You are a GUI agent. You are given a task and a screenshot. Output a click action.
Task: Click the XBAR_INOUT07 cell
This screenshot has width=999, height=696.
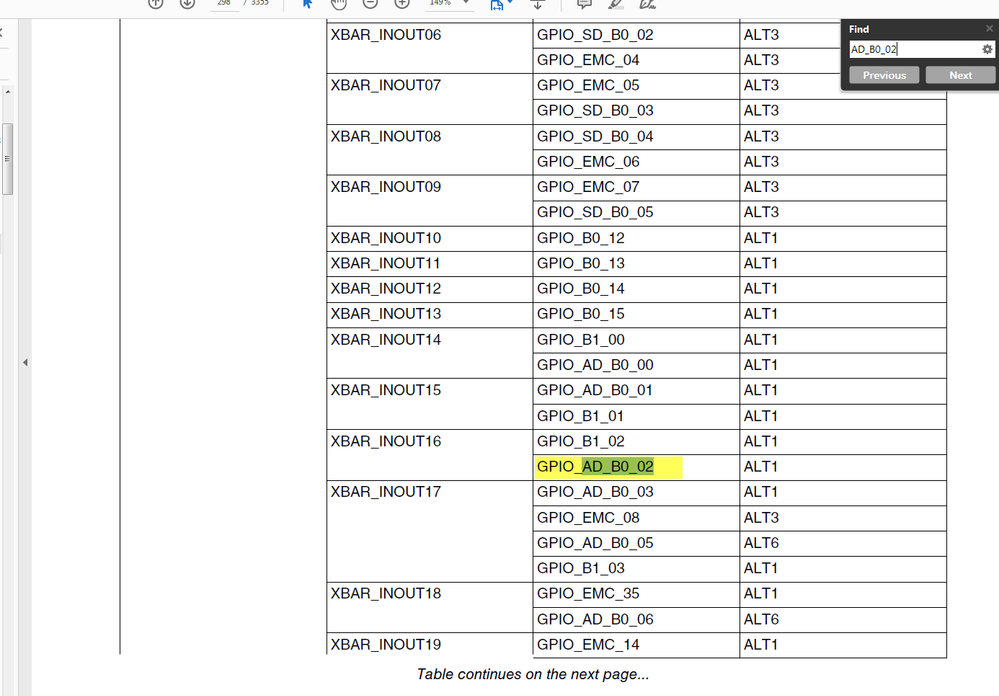(x=430, y=99)
